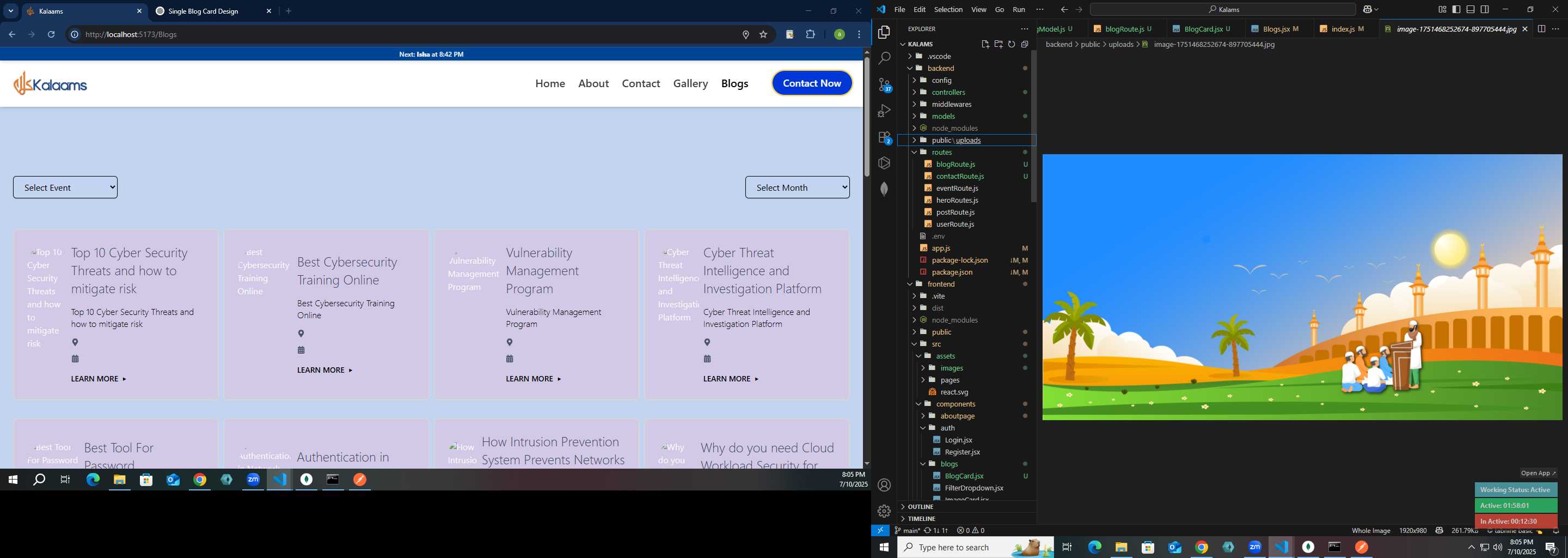
Task: Open the browser extensions puzzle icon
Action: [810, 34]
